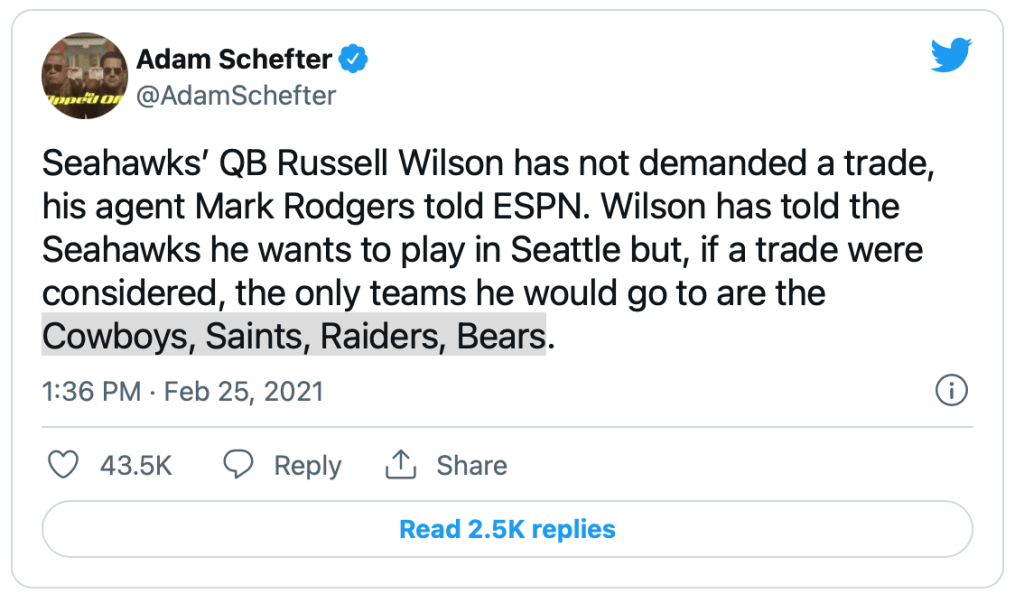This screenshot has height=603, width=1024.
Task: Open the tweet info circle icon
Action: [x=950, y=390]
